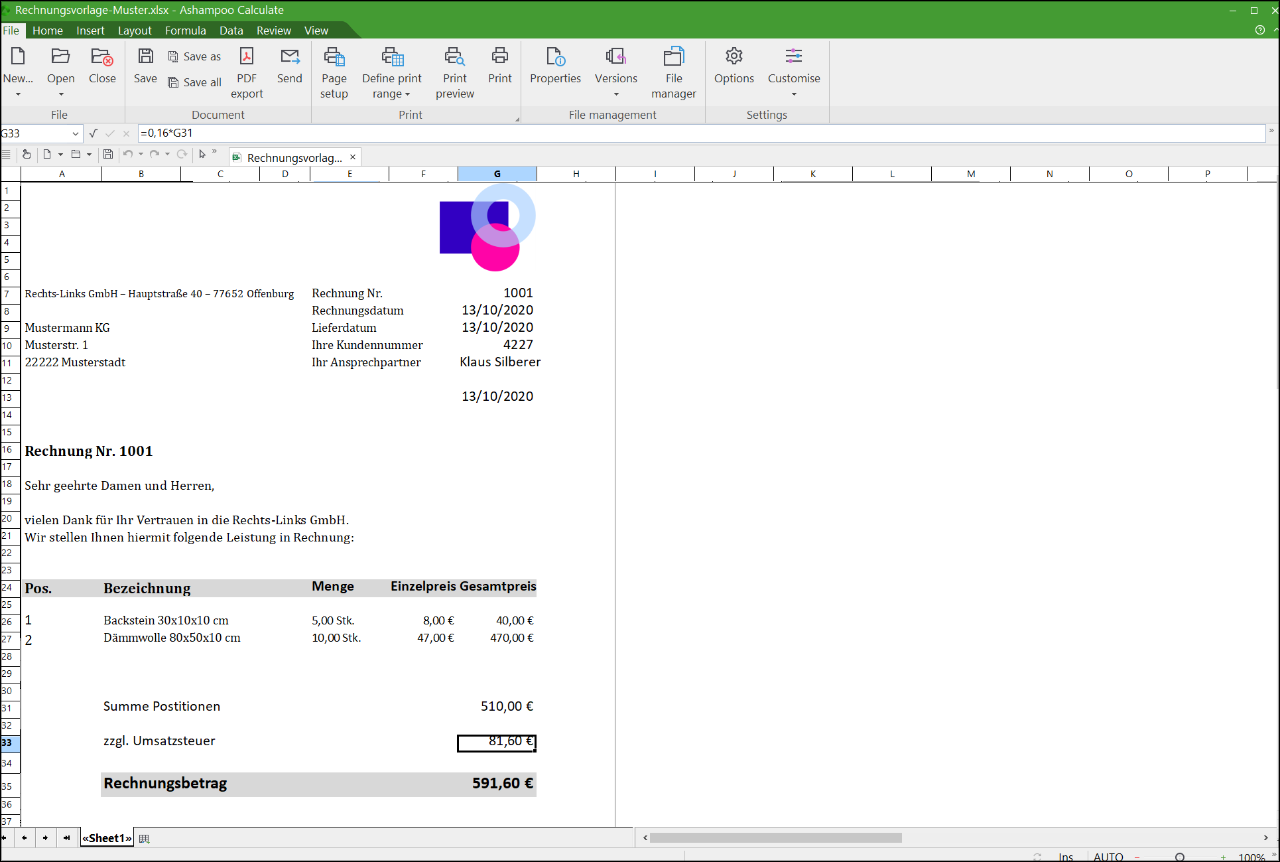Click the Close document icon in ribbon
The width and height of the screenshot is (1280, 862).
click(102, 56)
